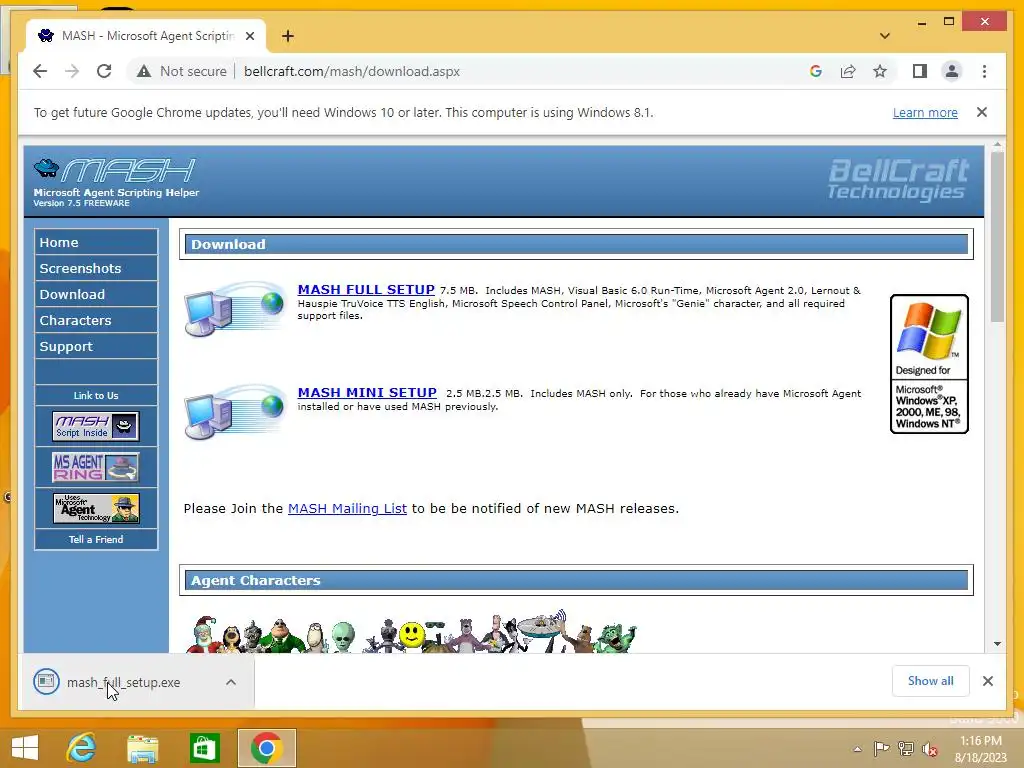Reload the current page
The height and width of the screenshot is (768, 1024).
pyautogui.click(x=104, y=71)
